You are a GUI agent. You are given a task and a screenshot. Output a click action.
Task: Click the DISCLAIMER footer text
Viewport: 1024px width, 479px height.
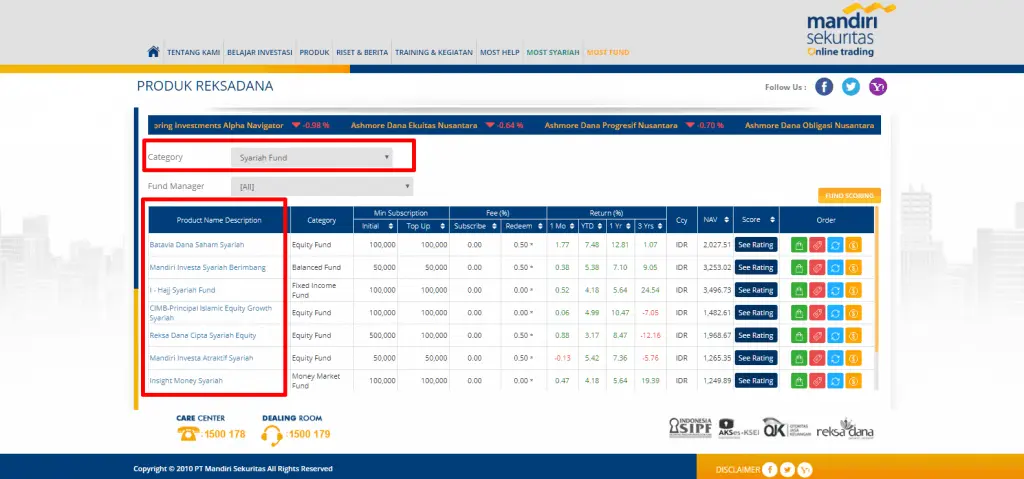coord(738,470)
